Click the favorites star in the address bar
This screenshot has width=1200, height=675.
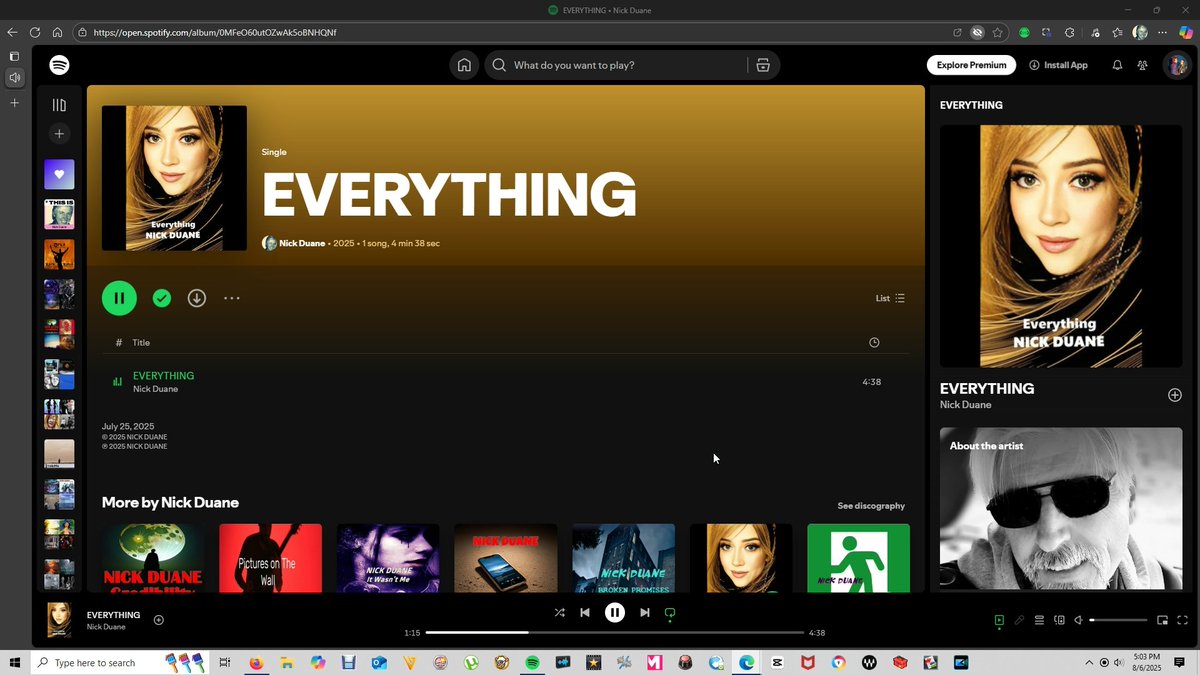(997, 32)
